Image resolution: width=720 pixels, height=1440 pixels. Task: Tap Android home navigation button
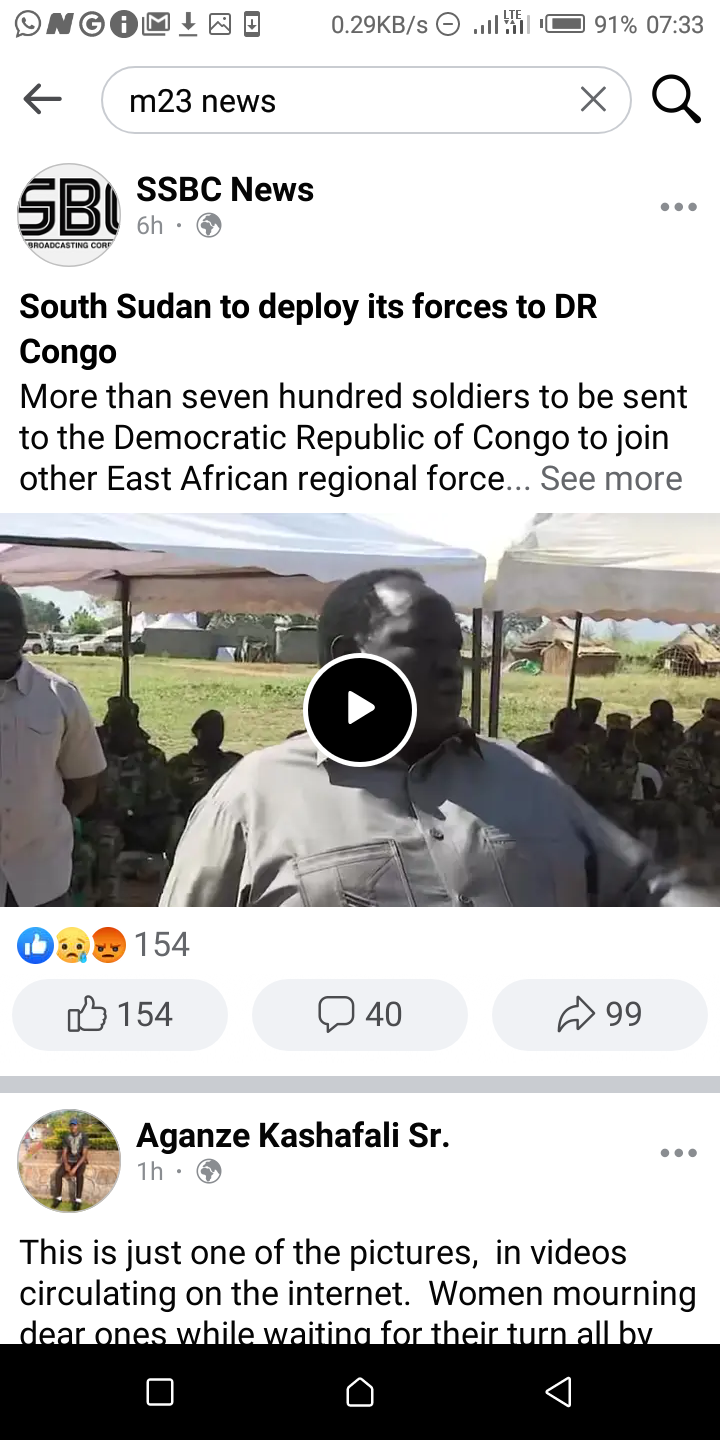pos(360,1392)
